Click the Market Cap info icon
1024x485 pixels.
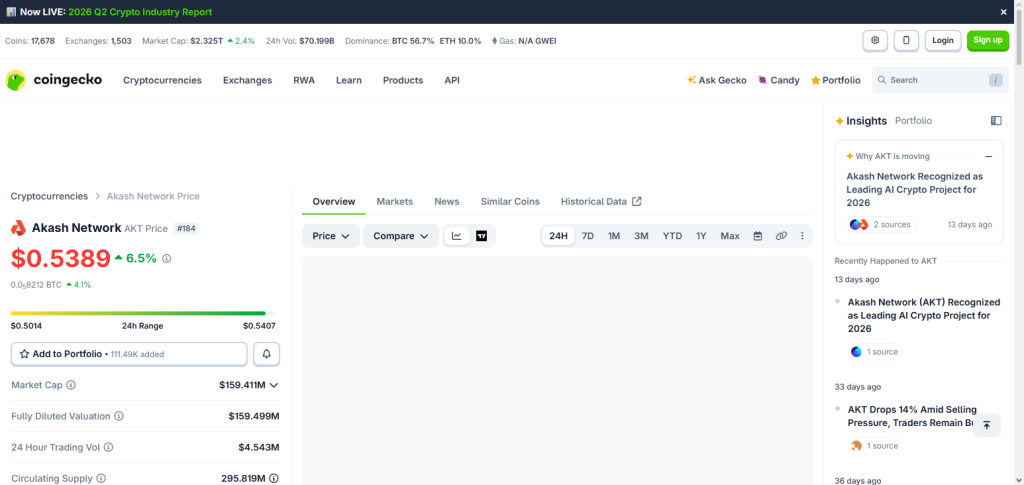[x=71, y=385]
